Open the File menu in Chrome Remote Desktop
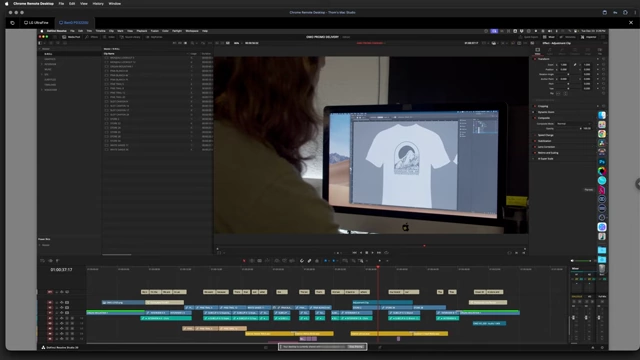 tap(61, 3)
